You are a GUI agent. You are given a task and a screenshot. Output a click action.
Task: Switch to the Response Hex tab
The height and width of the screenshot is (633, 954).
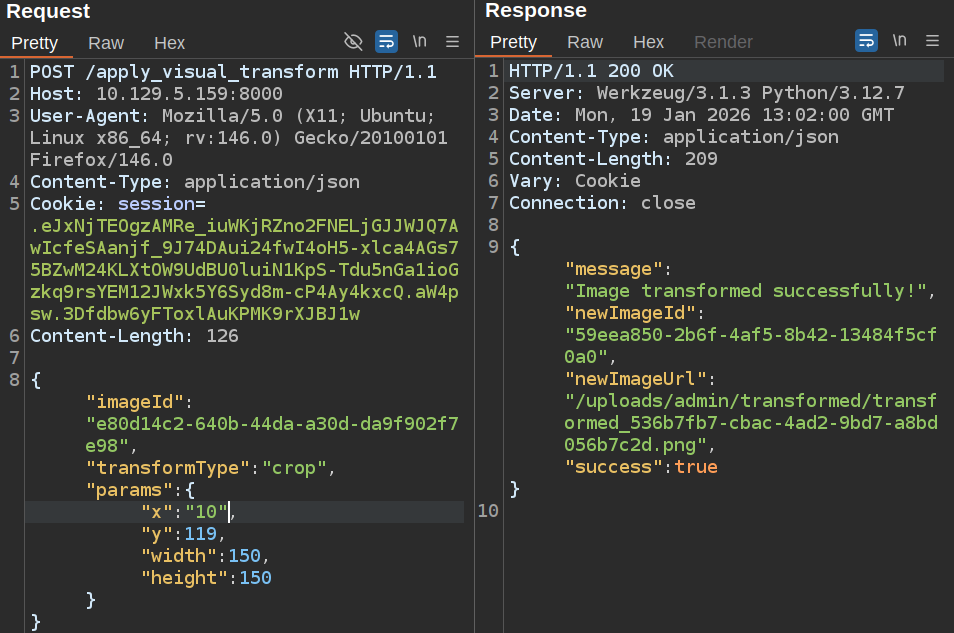(648, 42)
